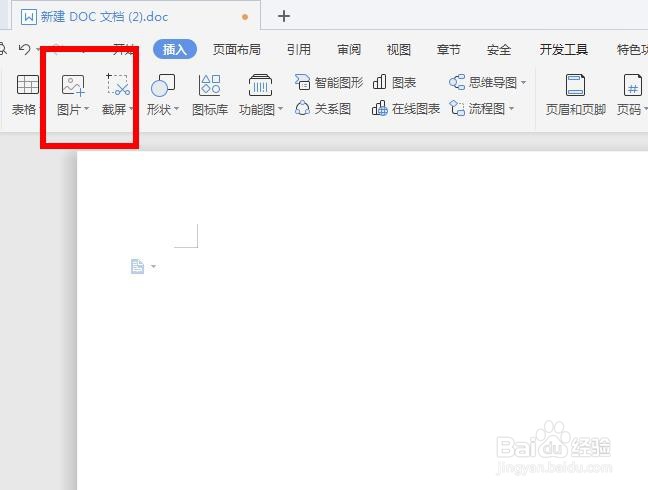
Task: Expand the 功能图 dropdown arrow
Action: pyautogui.click(x=280, y=109)
